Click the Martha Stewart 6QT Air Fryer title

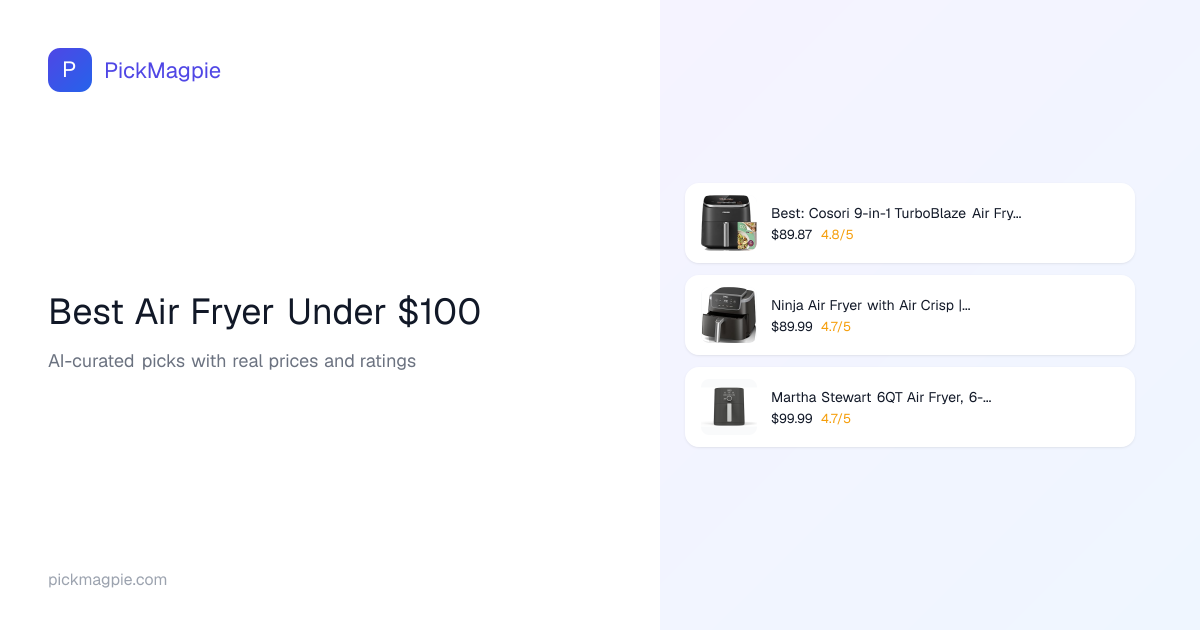tap(881, 397)
